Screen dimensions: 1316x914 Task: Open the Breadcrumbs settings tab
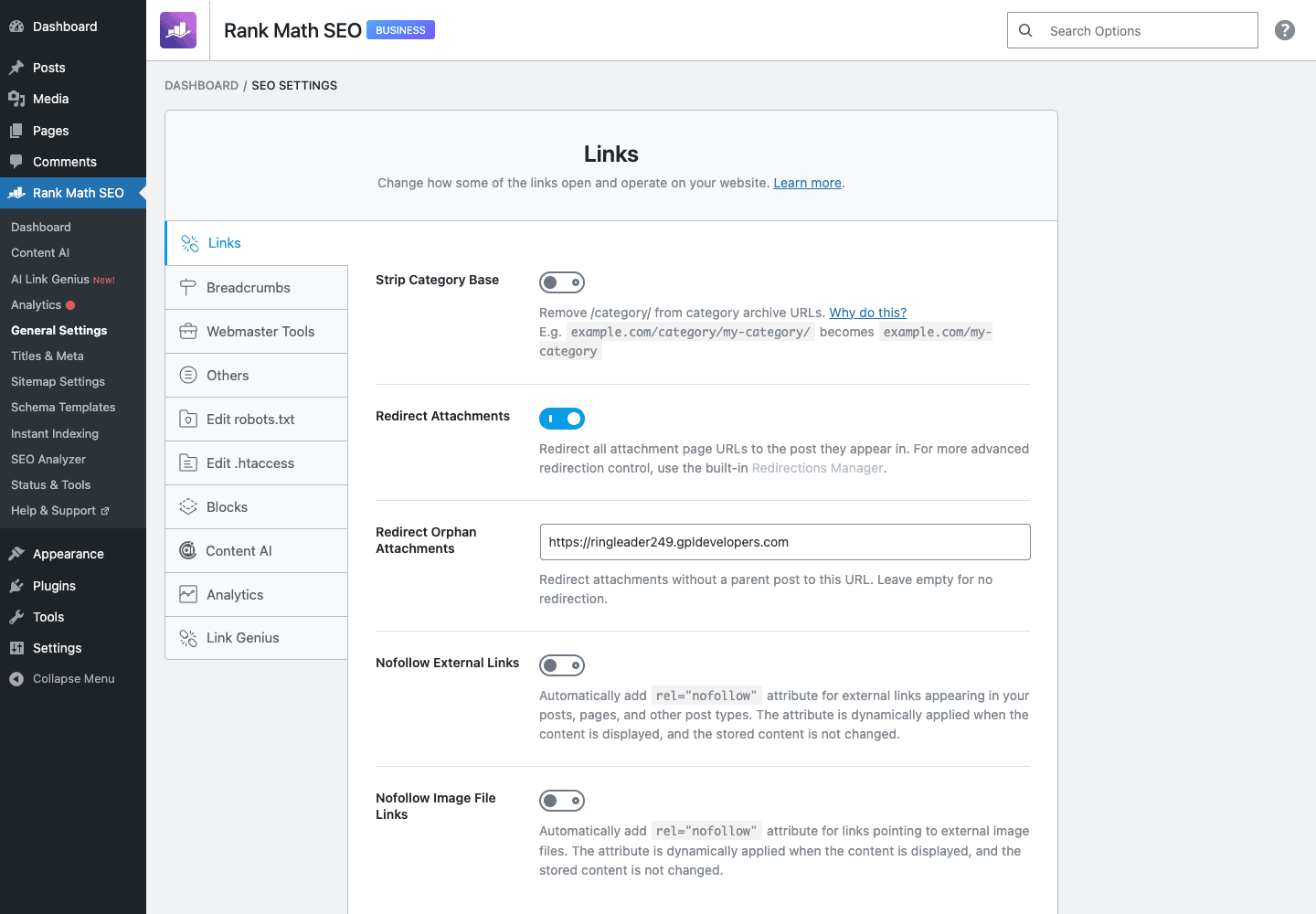pyautogui.click(x=256, y=287)
